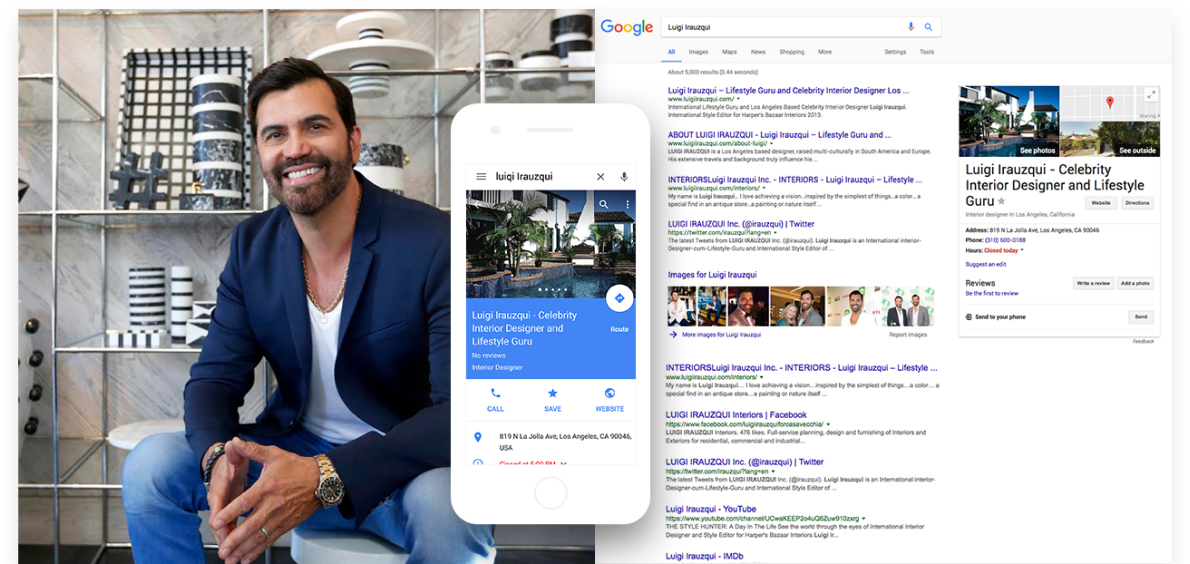Viewport: 1190px width, 564px height.
Task: Click the More images for Luigi Irauzqui link
Action: tap(721, 334)
